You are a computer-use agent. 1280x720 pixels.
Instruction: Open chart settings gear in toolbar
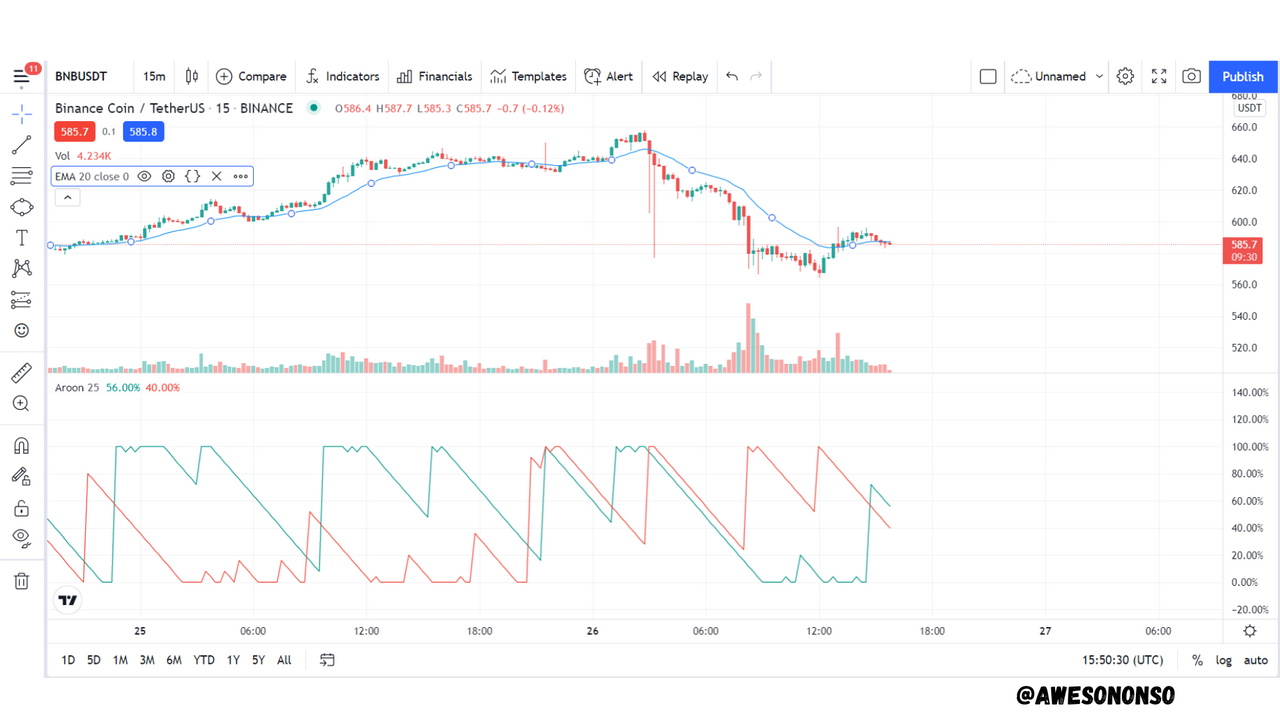1125,76
